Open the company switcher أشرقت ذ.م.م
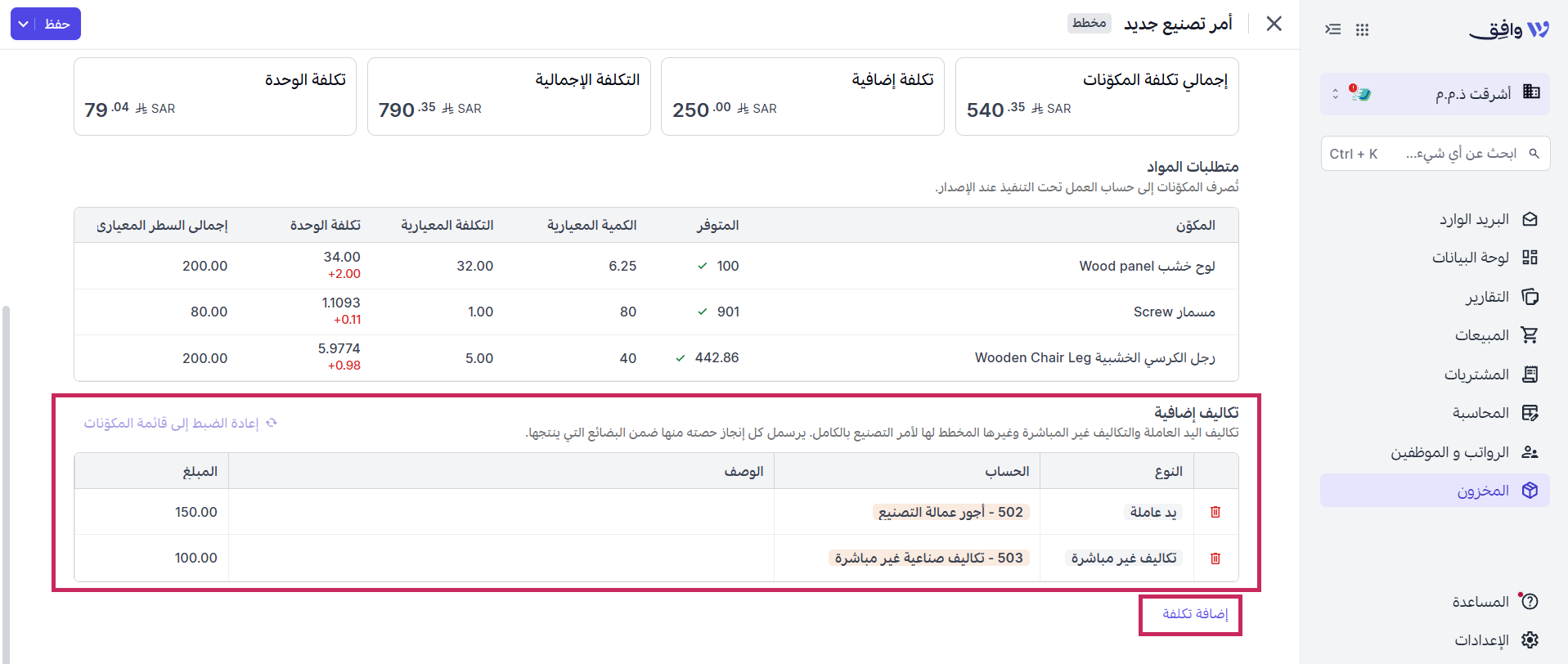The height and width of the screenshot is (664, 1568). [x=1435, y=93]
